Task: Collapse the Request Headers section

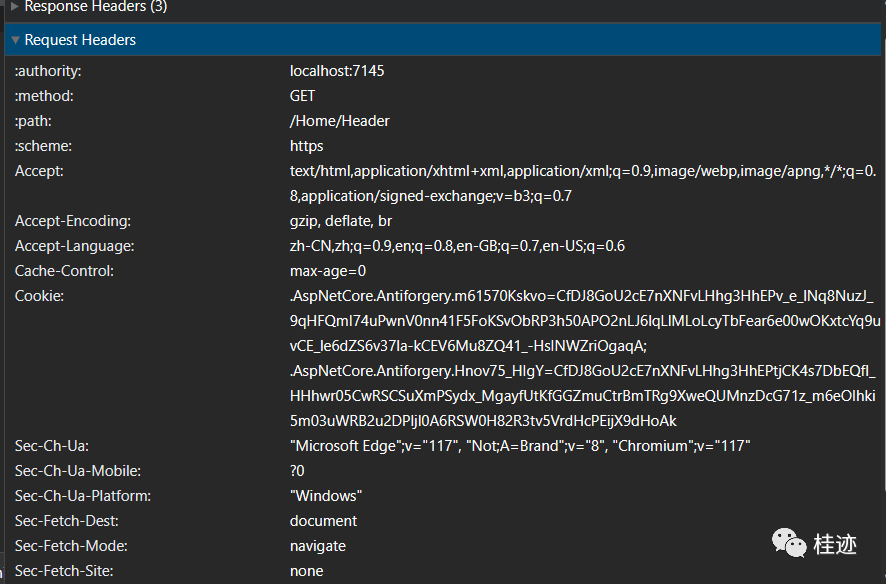Action: click(16, 40)
